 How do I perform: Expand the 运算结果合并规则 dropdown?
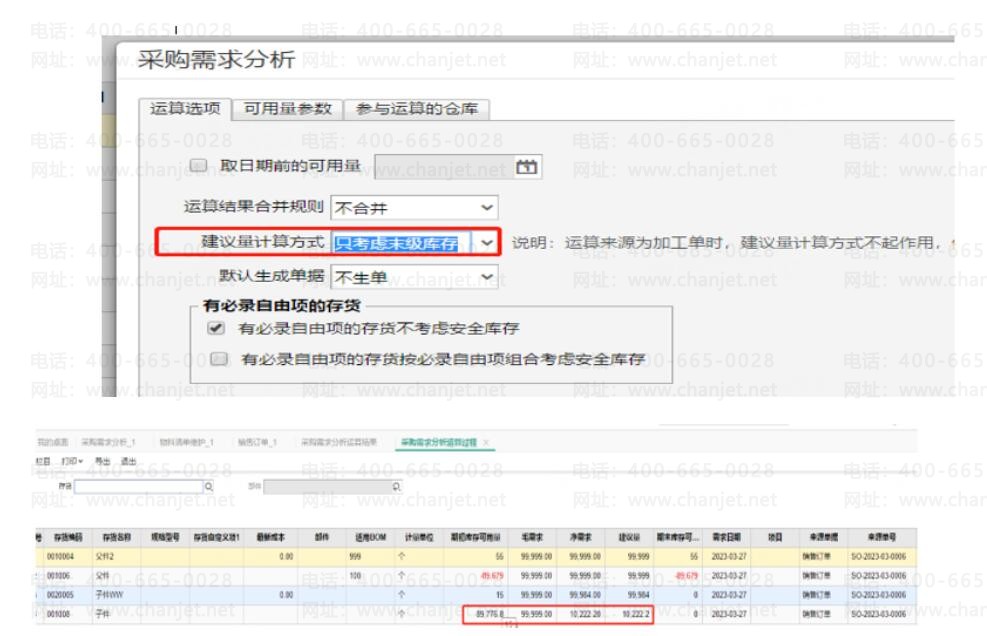(487, 207)
